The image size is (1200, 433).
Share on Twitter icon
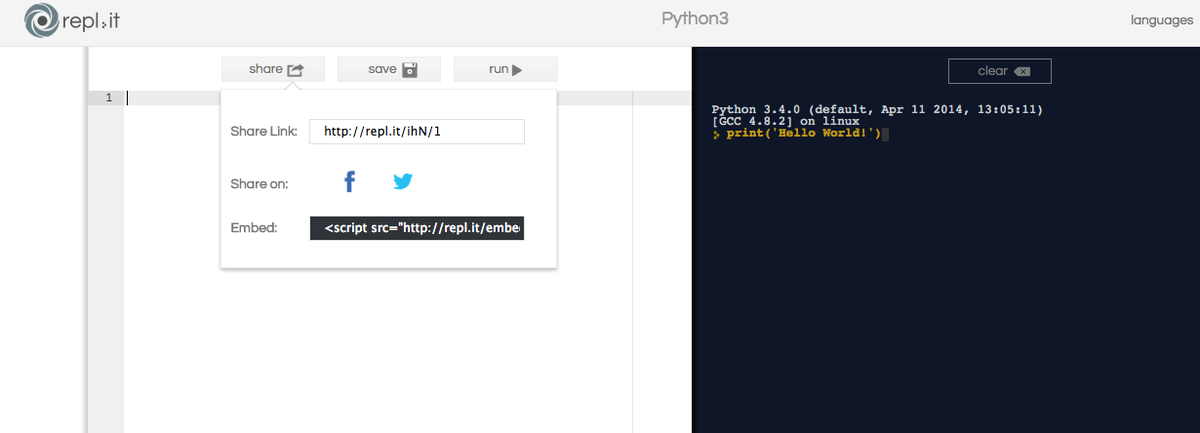coord(403,181)
